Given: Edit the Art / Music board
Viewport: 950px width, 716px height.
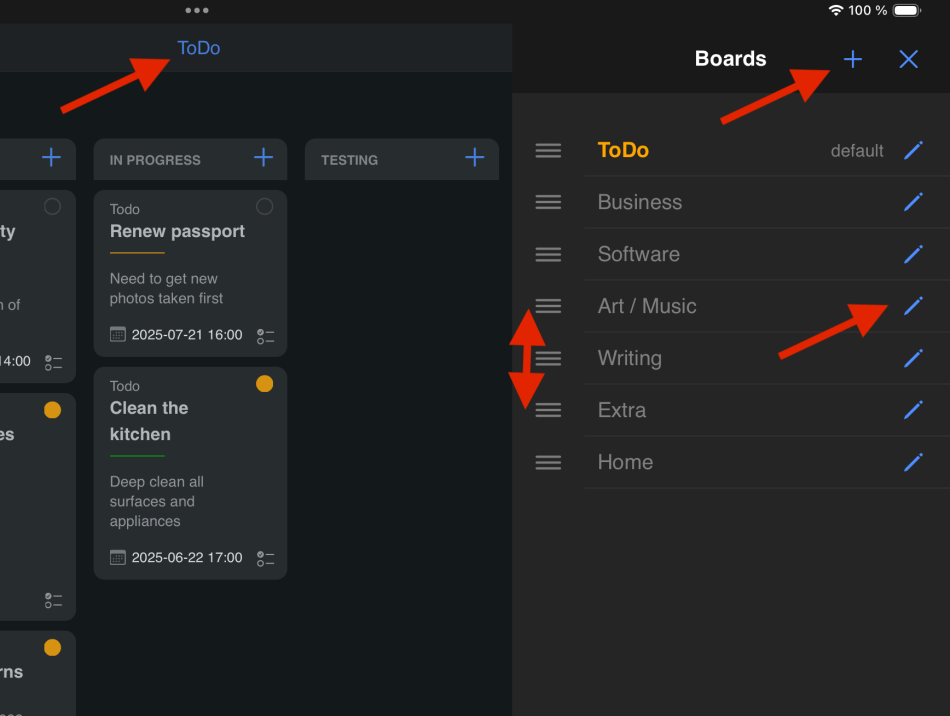Looking at the screenshot, I should tap(913, 306).
